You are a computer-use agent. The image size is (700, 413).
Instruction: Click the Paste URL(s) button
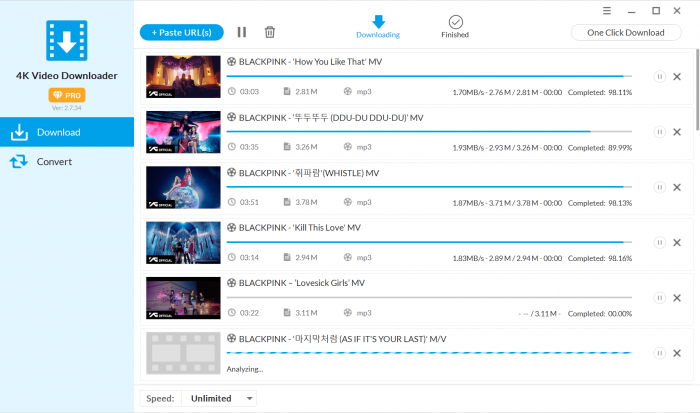(x=181, y=32)
